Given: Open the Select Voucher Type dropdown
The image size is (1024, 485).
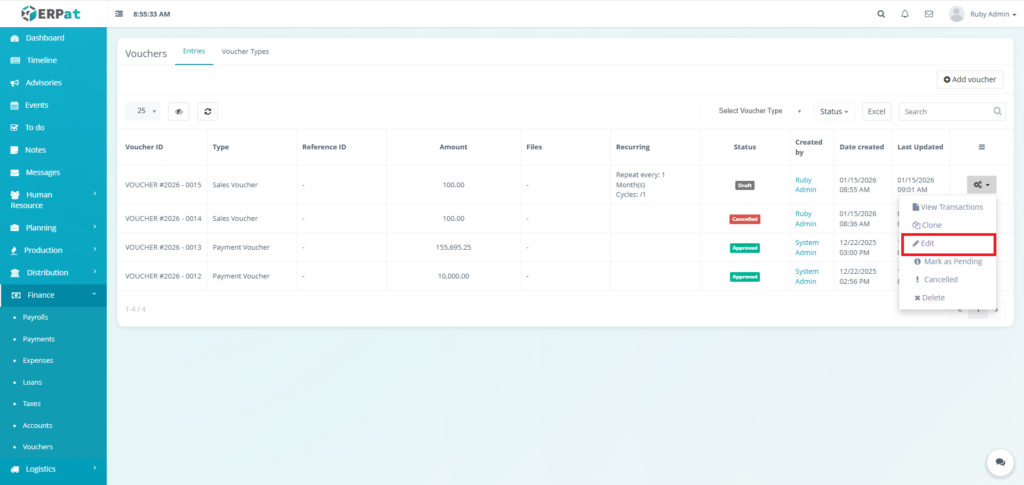Looking at the screenshot, I should (x=752, y=112).
